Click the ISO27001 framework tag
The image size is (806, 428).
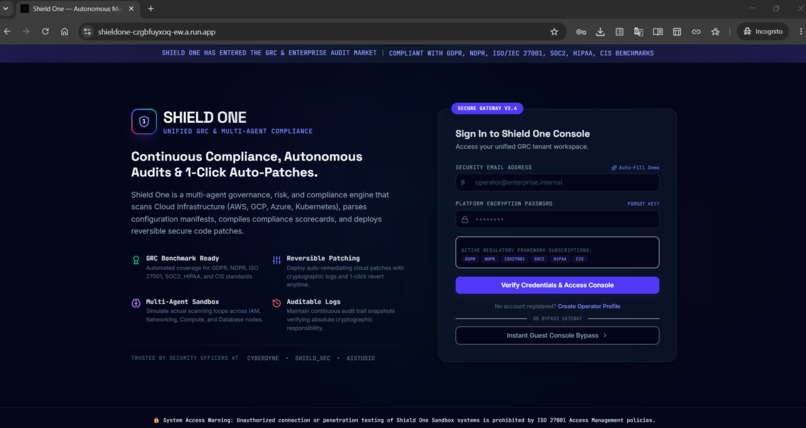click(x=514, y=259)
